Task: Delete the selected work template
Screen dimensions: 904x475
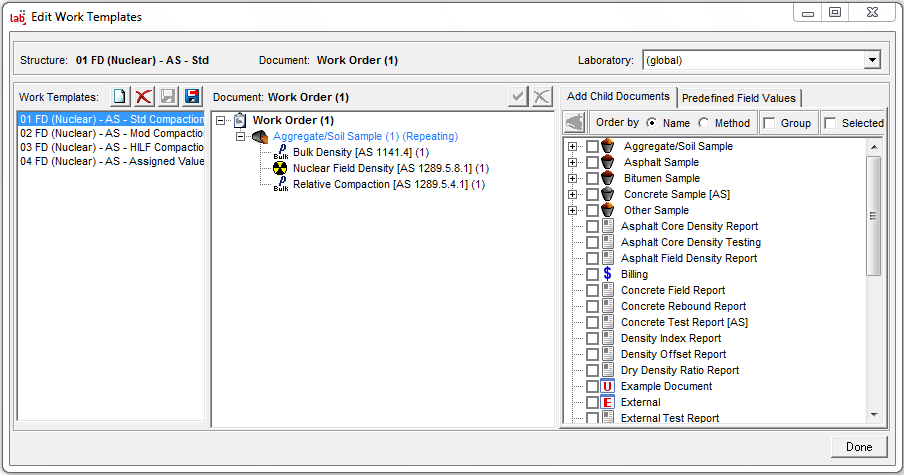Action: (144, 97)
